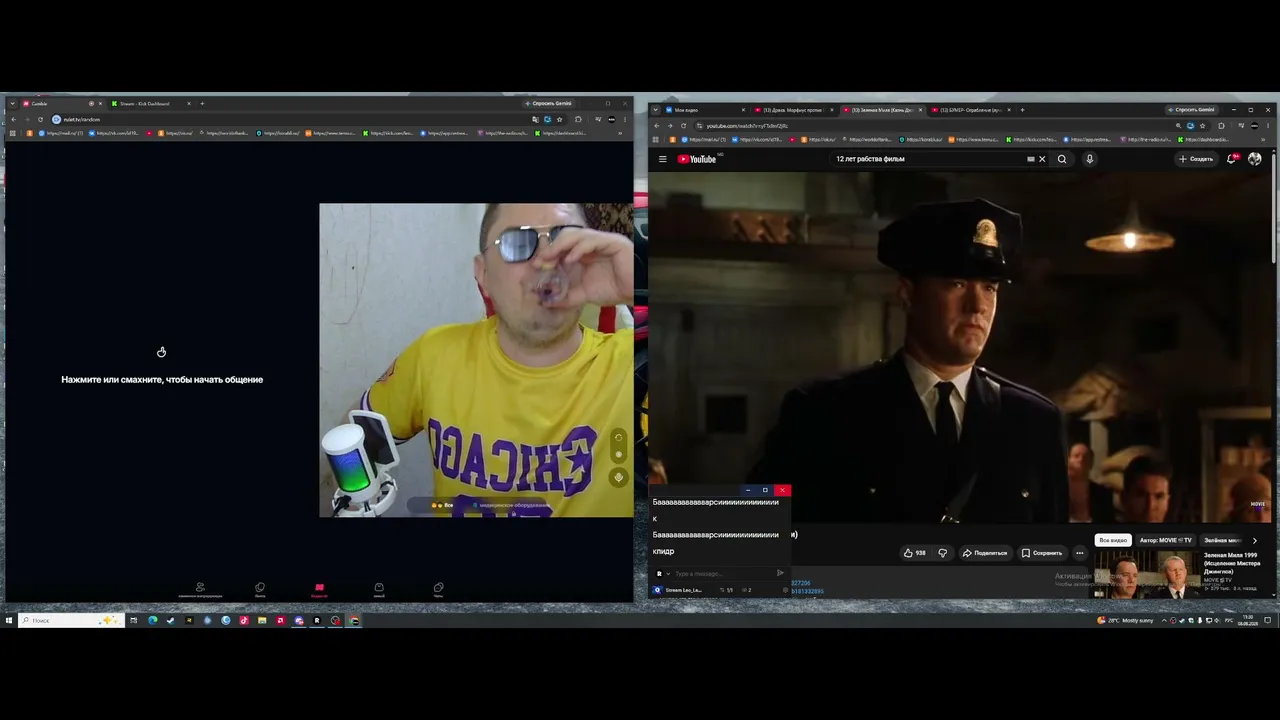Expand the tab search dropdown in YouTube window
This screenshot has height=720, width=1280.
(655, 110)
